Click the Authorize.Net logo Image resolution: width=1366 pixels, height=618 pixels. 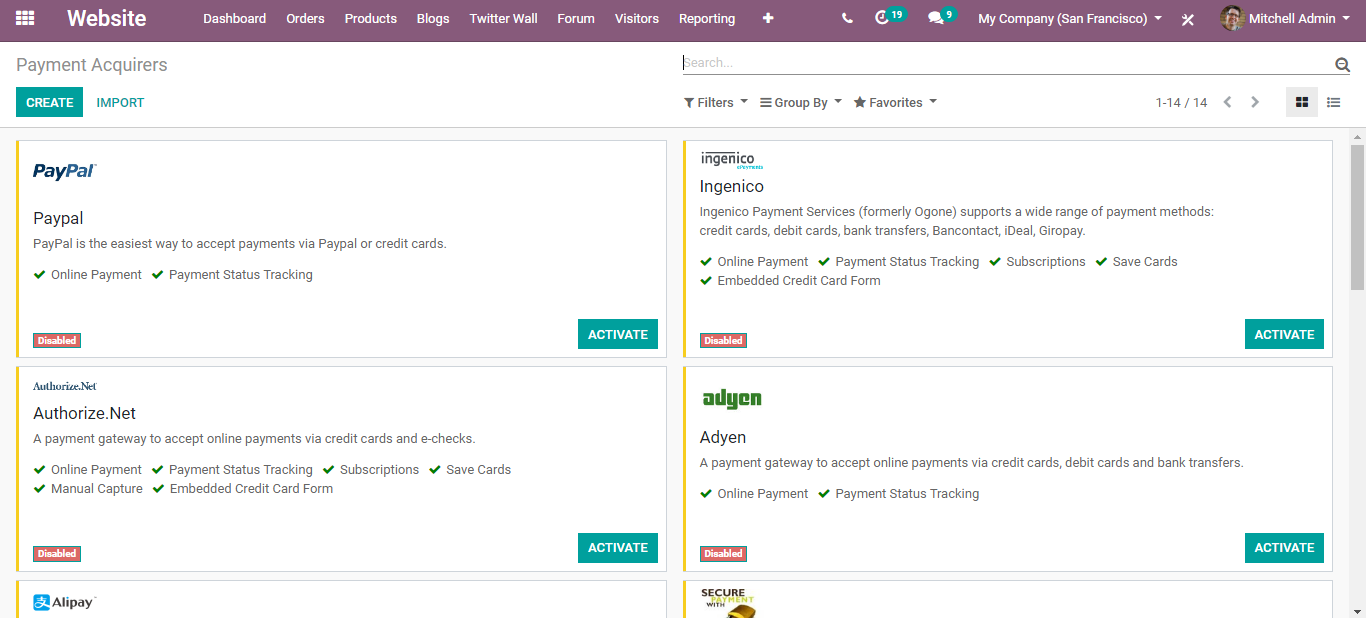(65, 386)
